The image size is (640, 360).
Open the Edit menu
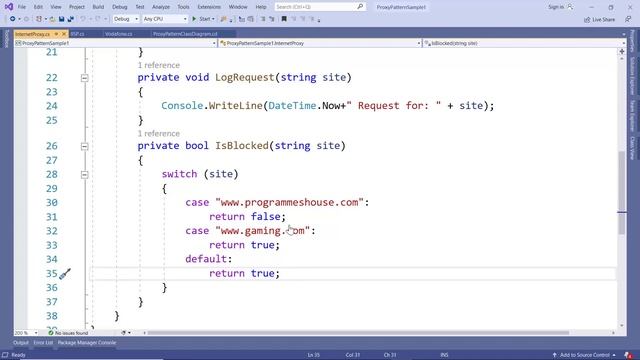coord(38,7)
